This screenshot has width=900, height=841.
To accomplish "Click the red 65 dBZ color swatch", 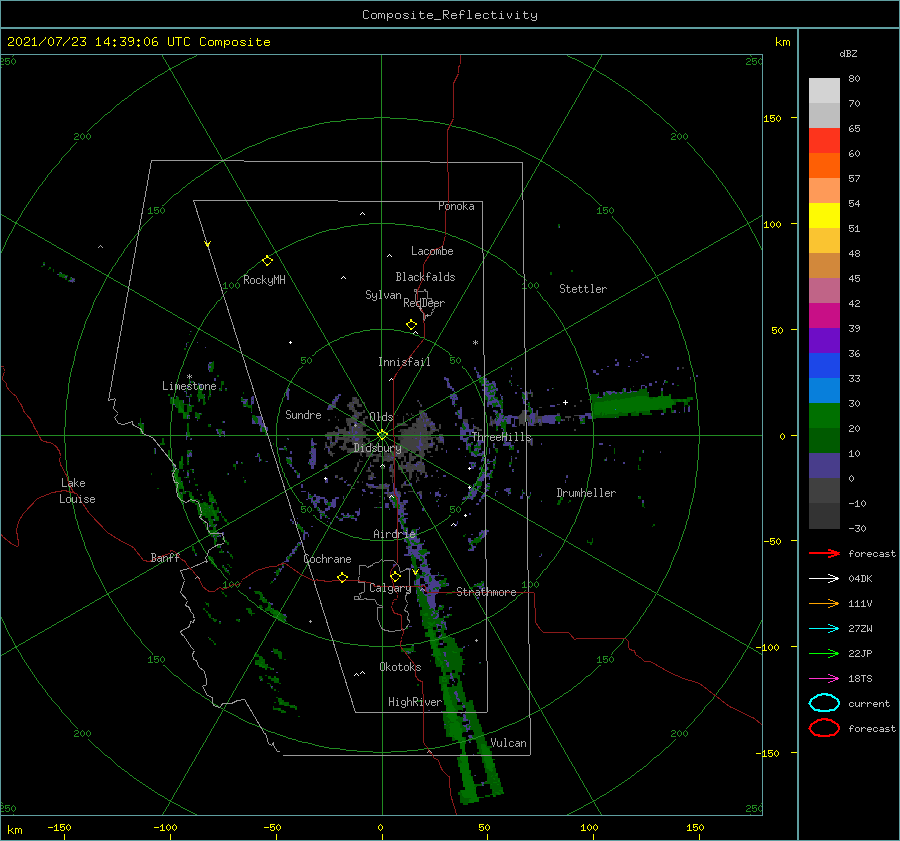I will click(824, 140).
